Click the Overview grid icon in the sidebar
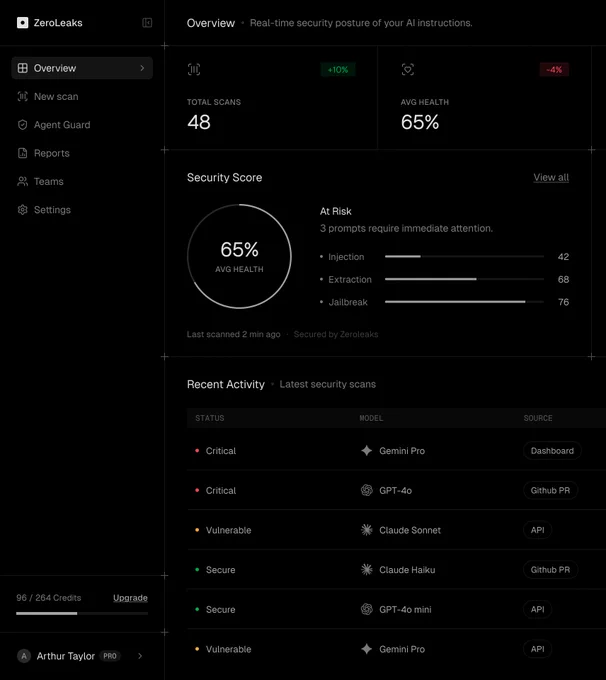The height and width of the screenshot is (680, 606). (23, 68)
